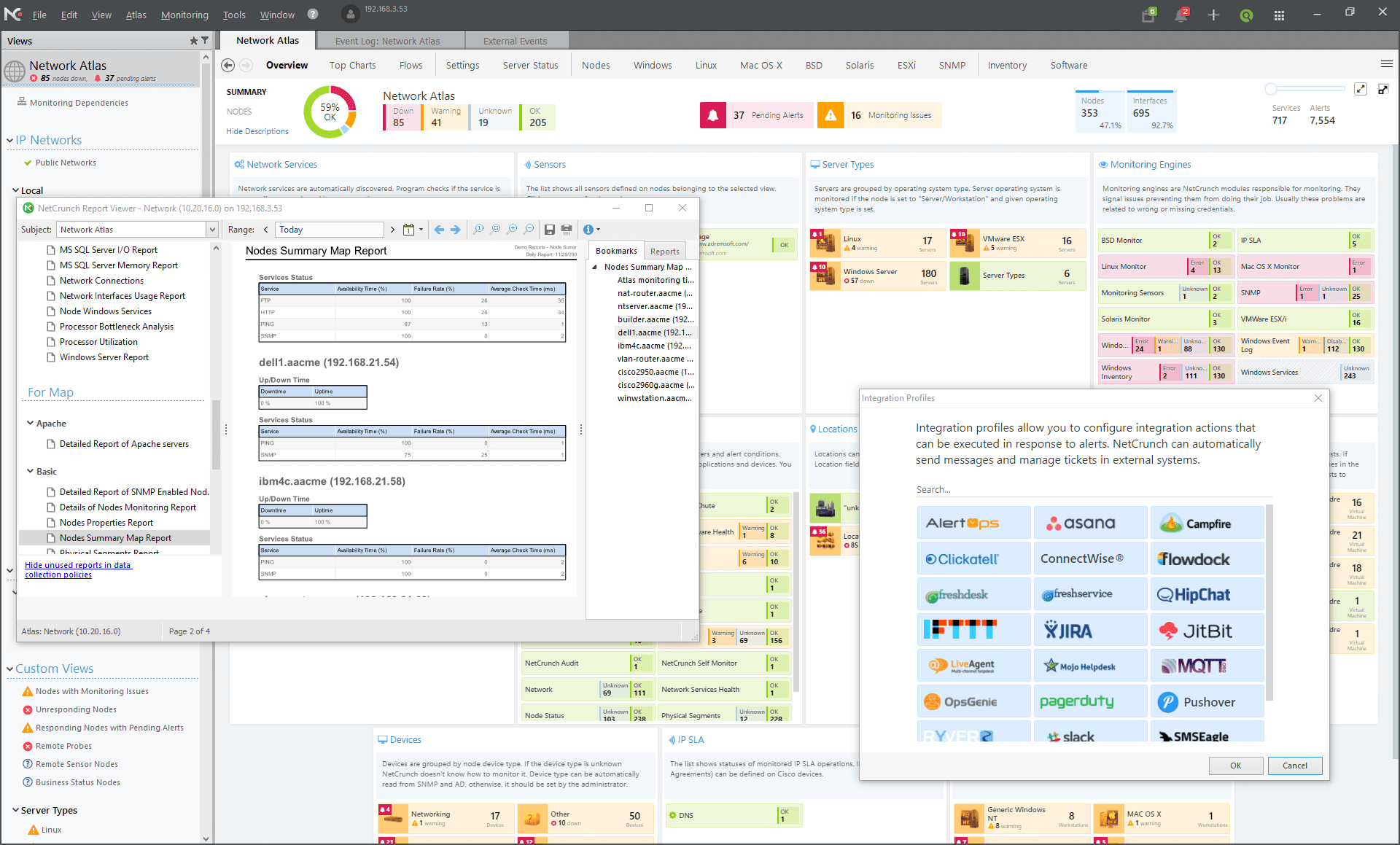Screen dimensions: 1400x845
Task: Switch to the External Events tab
Action: pos(517,40)
